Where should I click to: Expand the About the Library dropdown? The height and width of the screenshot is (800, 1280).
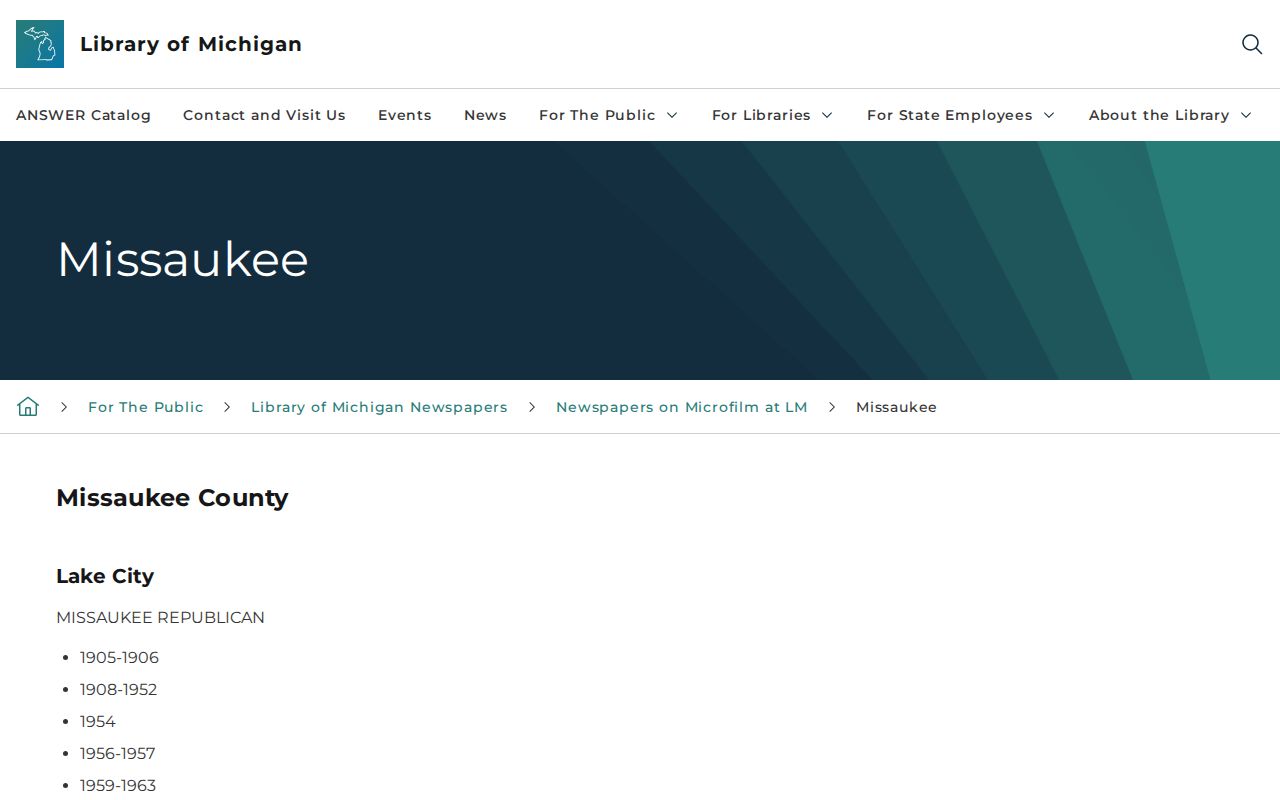point(1170,115)
